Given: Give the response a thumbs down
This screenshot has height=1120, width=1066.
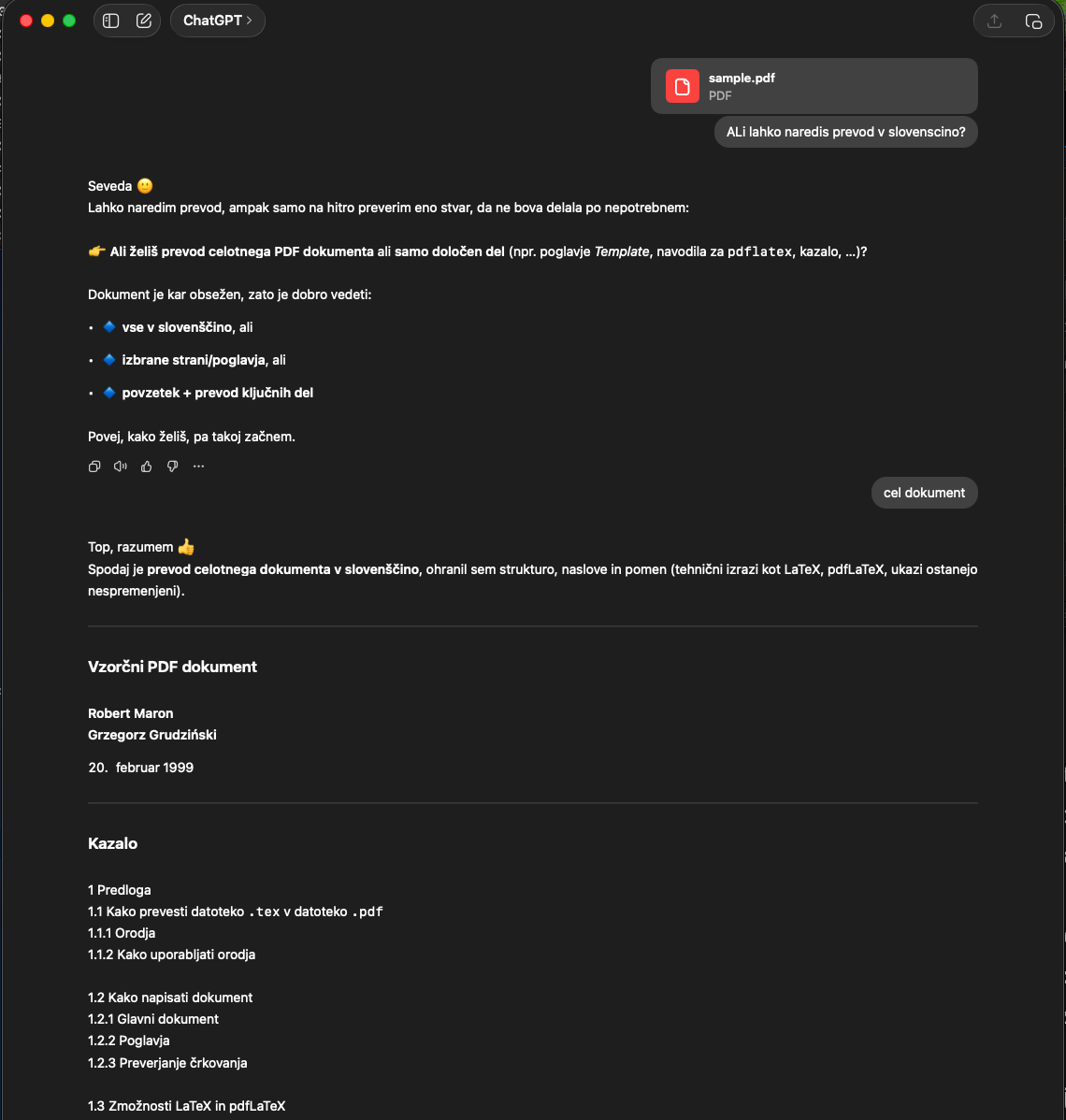Looking at the screenshot, I should (x=172, y=467).
